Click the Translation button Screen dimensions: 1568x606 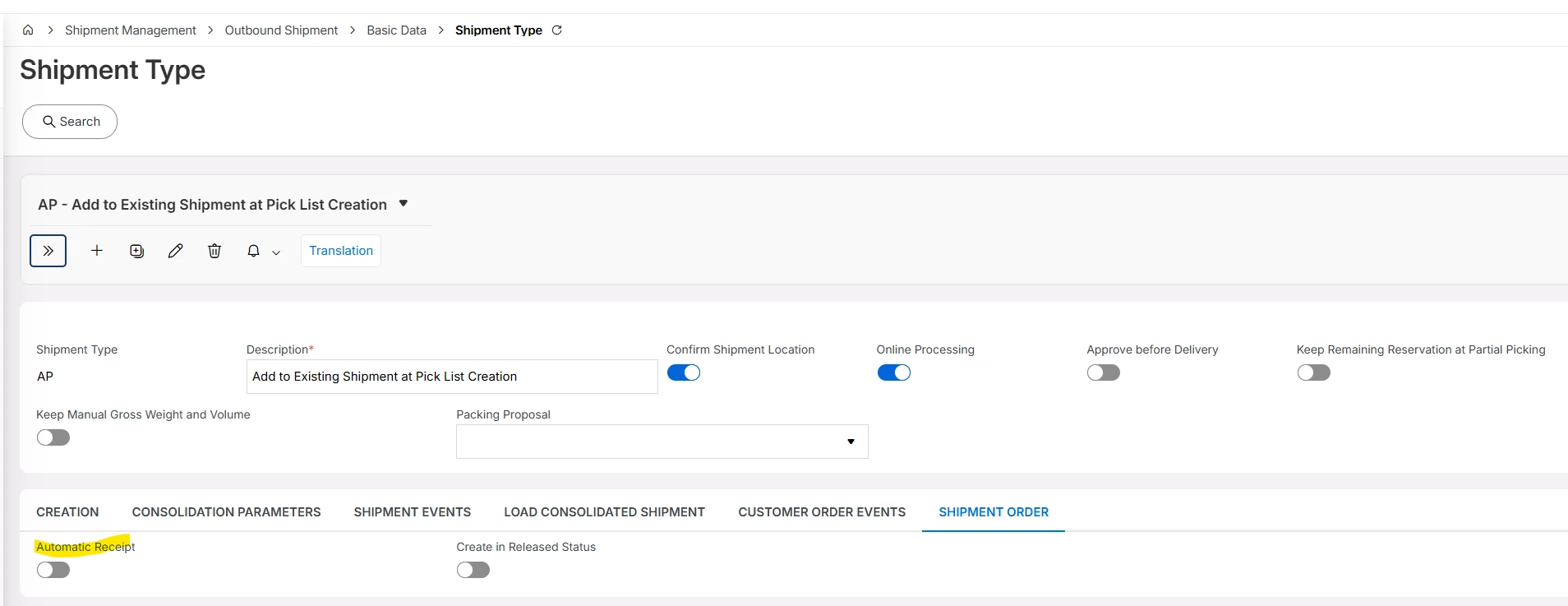tap(341, 251)
